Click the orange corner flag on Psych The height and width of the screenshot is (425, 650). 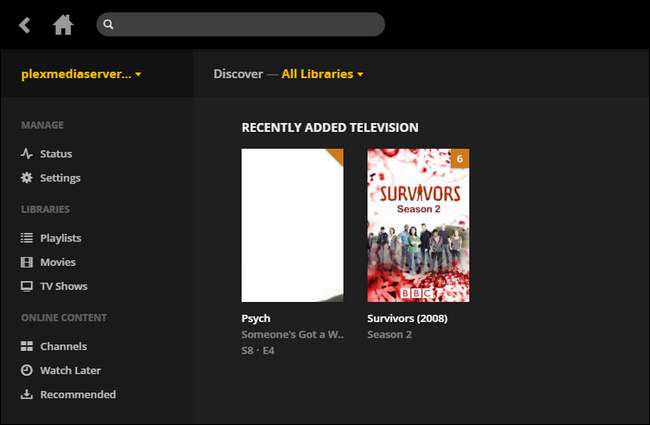point(337,155)
